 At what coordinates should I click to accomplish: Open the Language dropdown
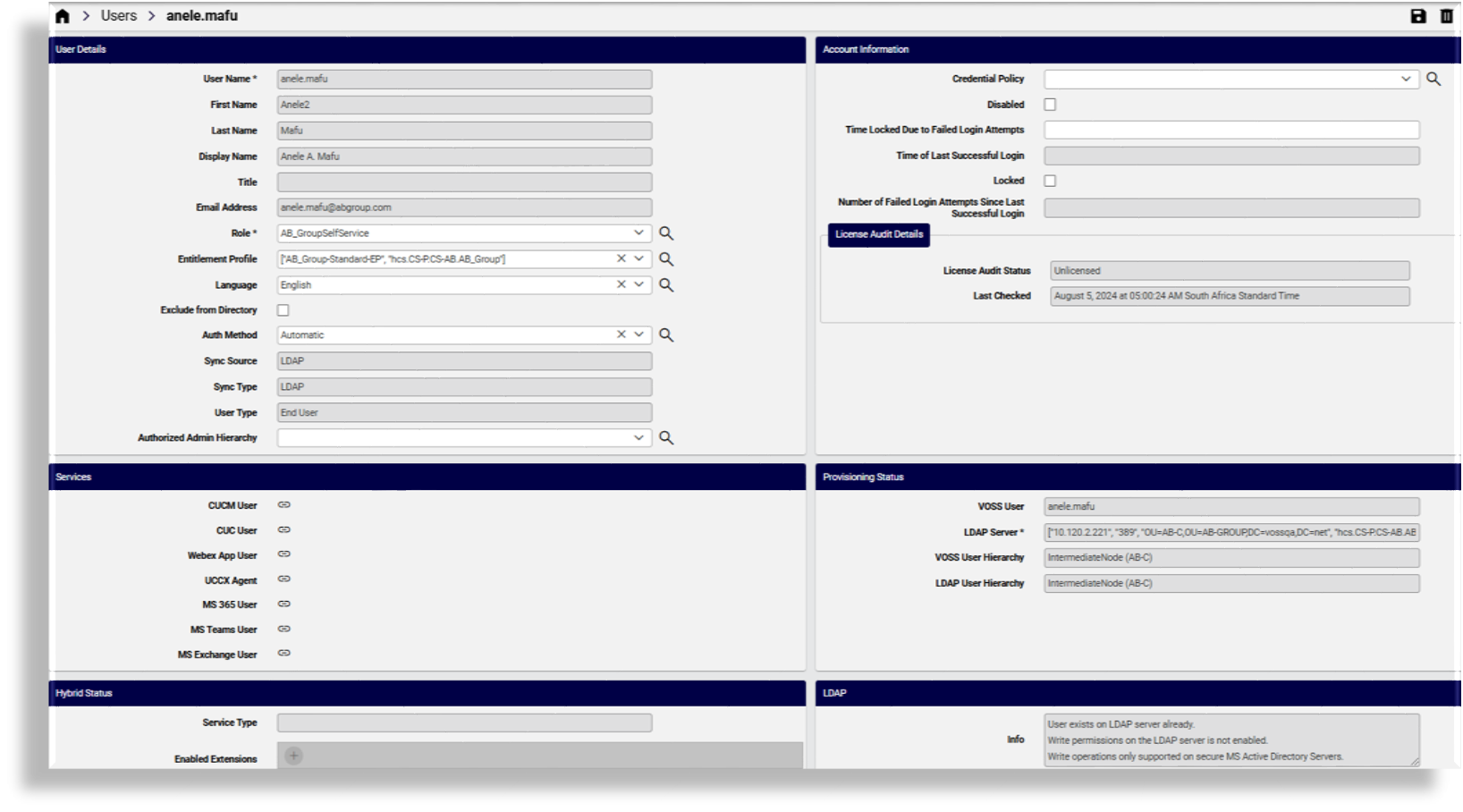click(638, 284)
